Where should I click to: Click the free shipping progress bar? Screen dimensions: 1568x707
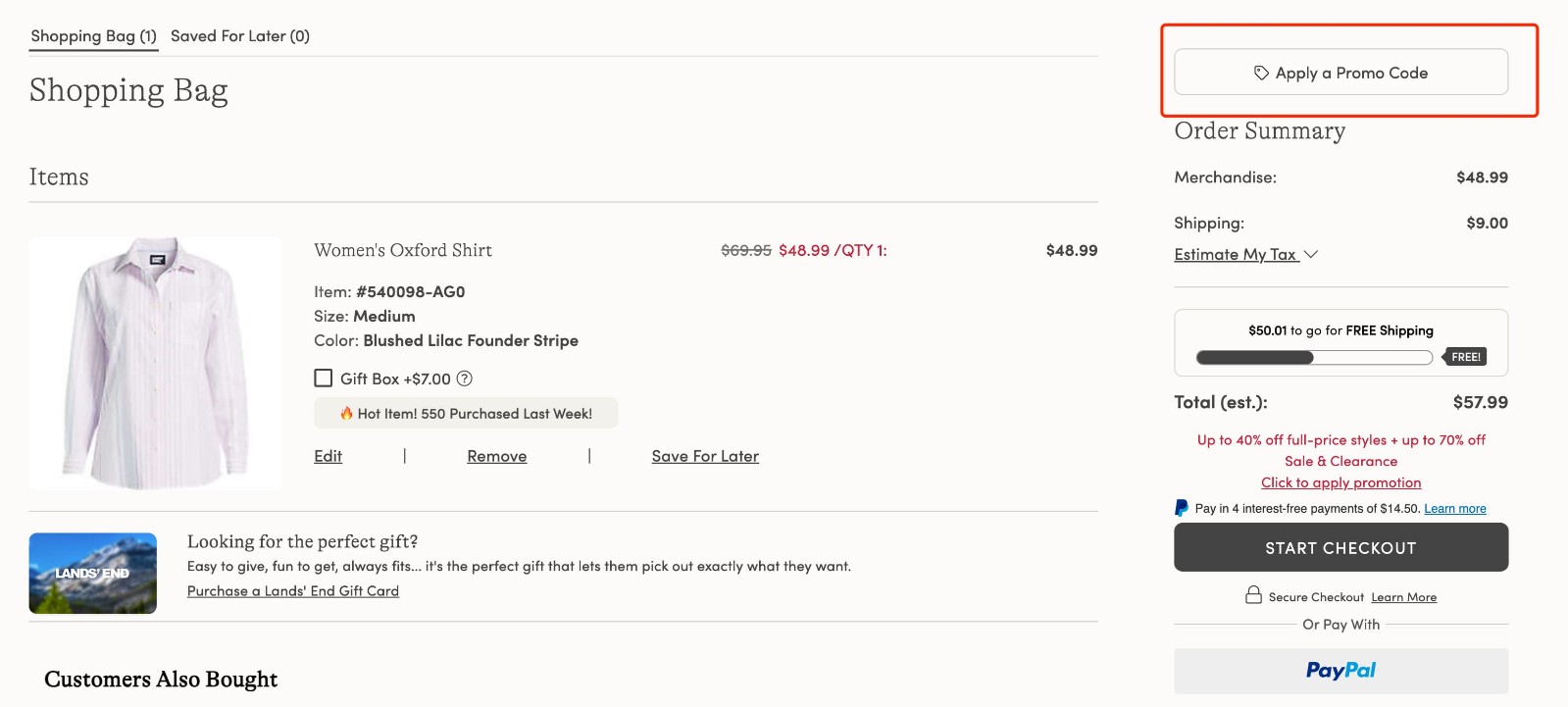(x=1312, y=358)
